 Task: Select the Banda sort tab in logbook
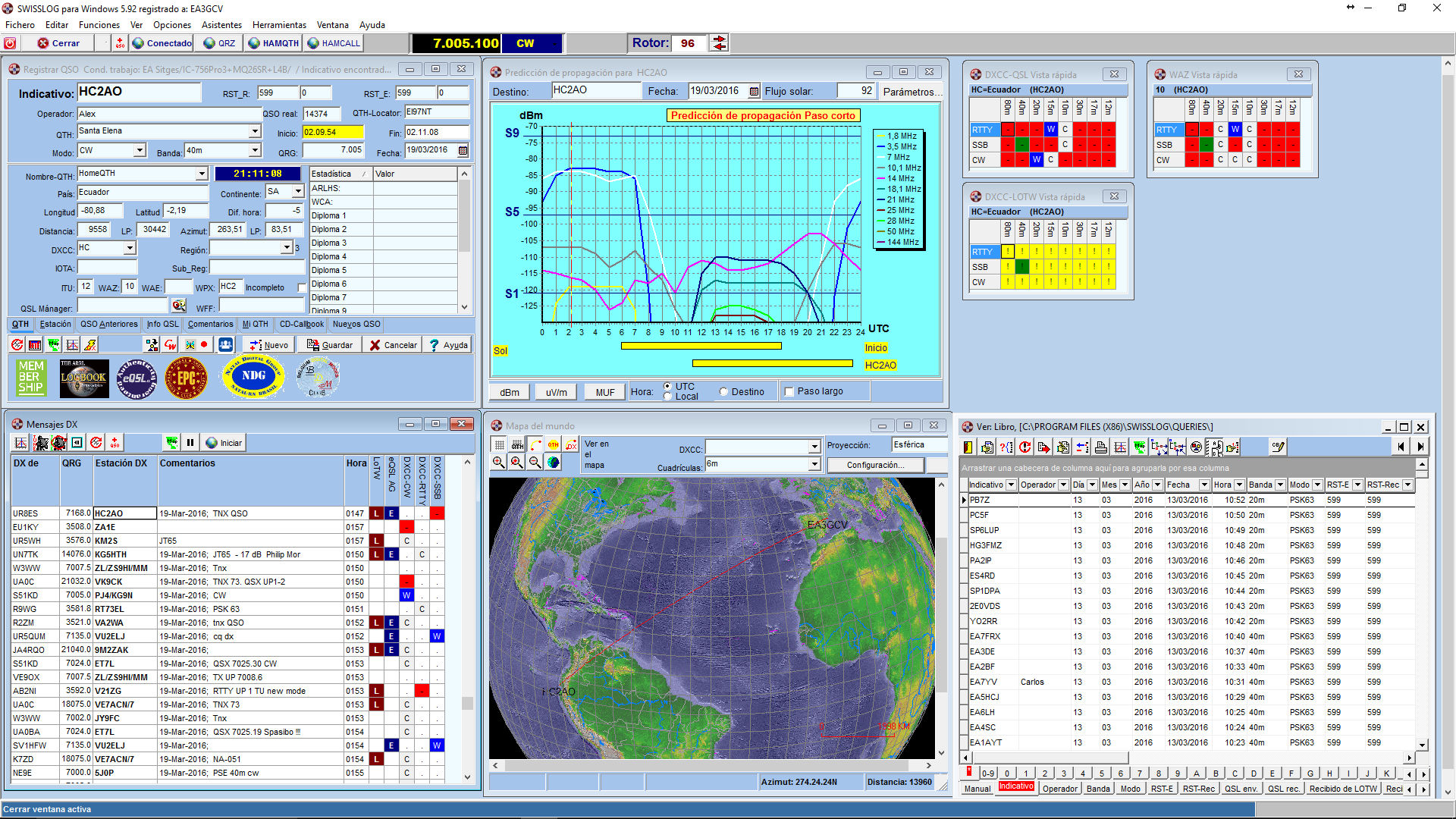pyautogui.click(x=1098, y=789)
